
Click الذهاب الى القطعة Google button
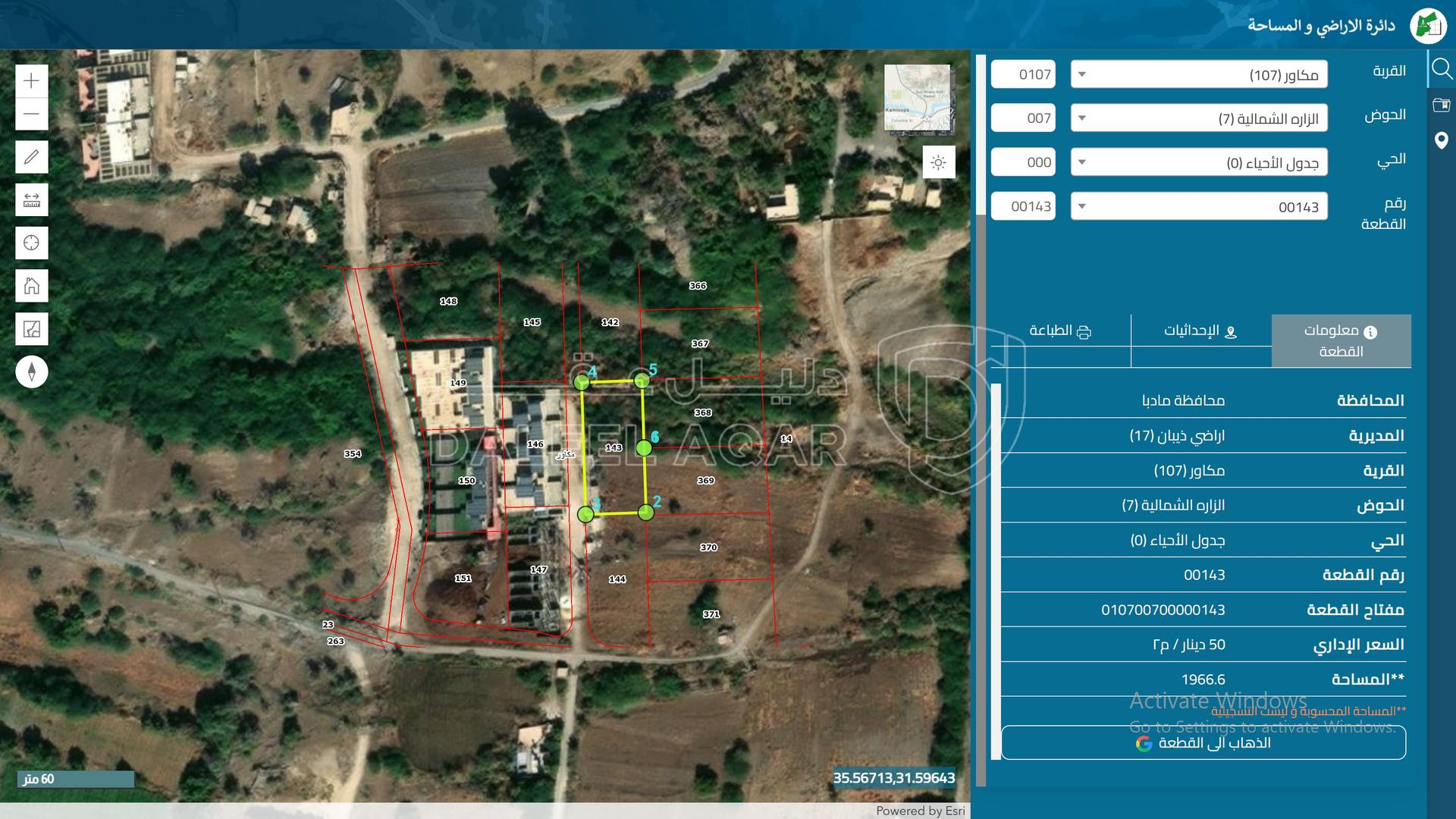coord(1203,742)
